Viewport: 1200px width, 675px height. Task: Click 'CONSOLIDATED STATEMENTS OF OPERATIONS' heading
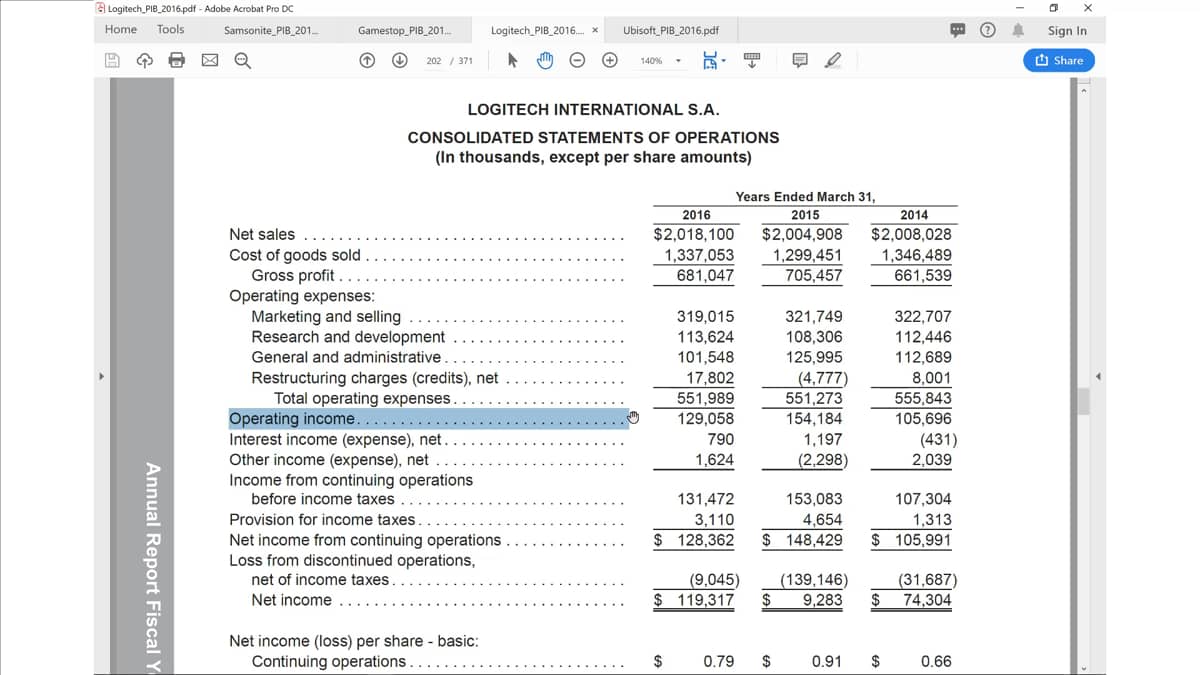(x=594, y=138)
